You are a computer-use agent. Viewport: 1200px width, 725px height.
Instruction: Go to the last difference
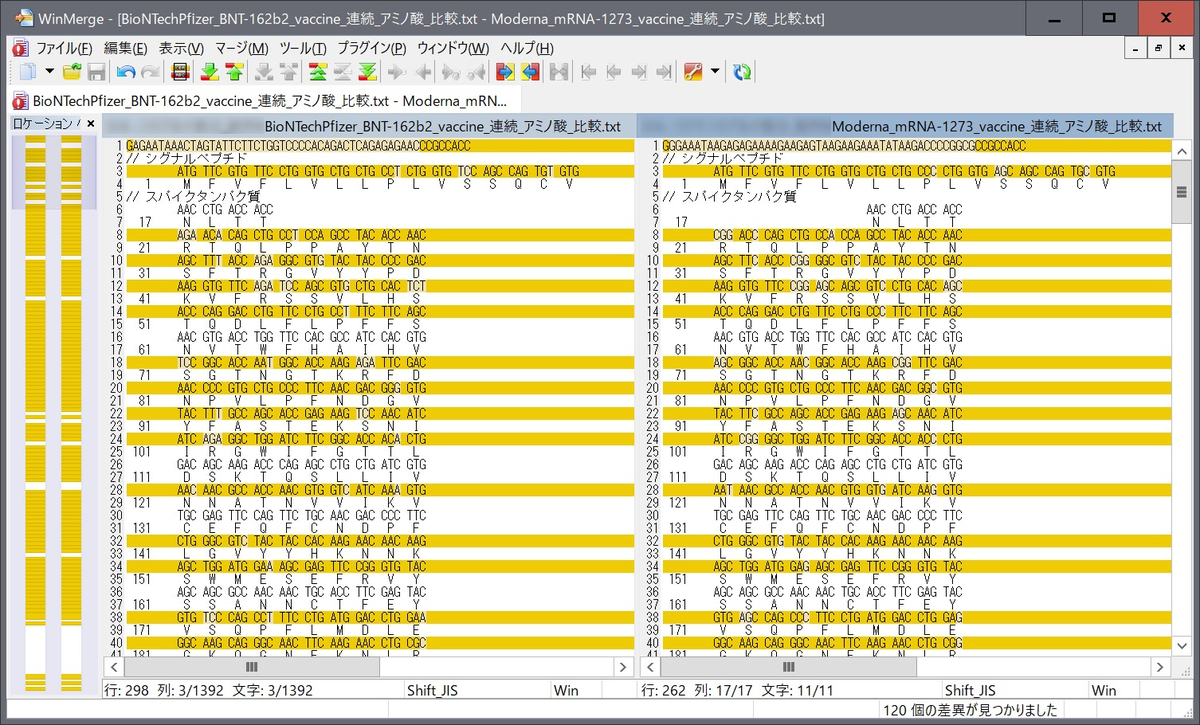(x=368, y=72)
